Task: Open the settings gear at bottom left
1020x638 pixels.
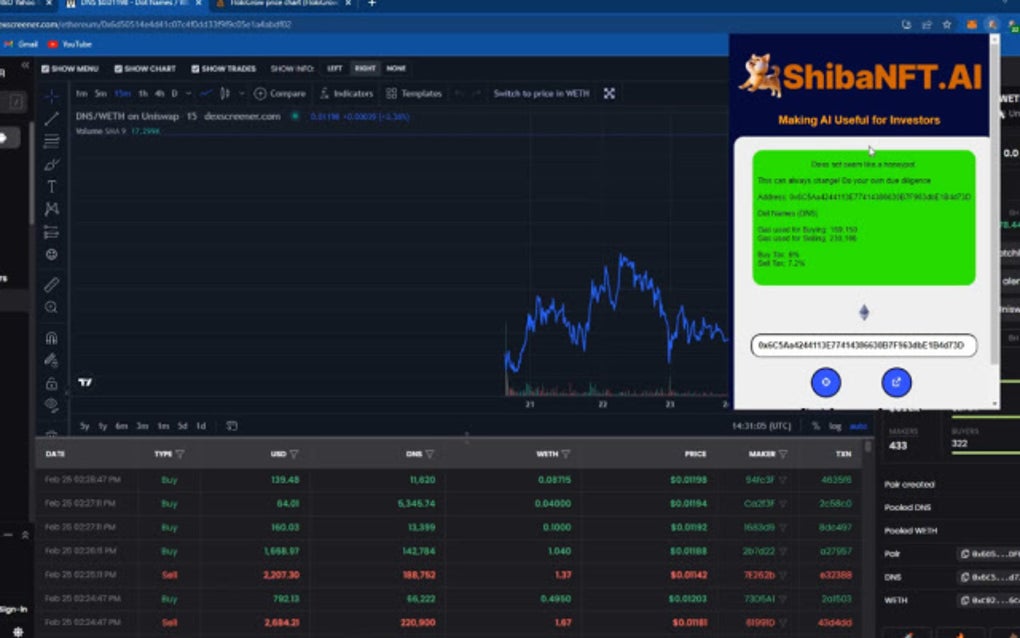Action: coord(18,631)
